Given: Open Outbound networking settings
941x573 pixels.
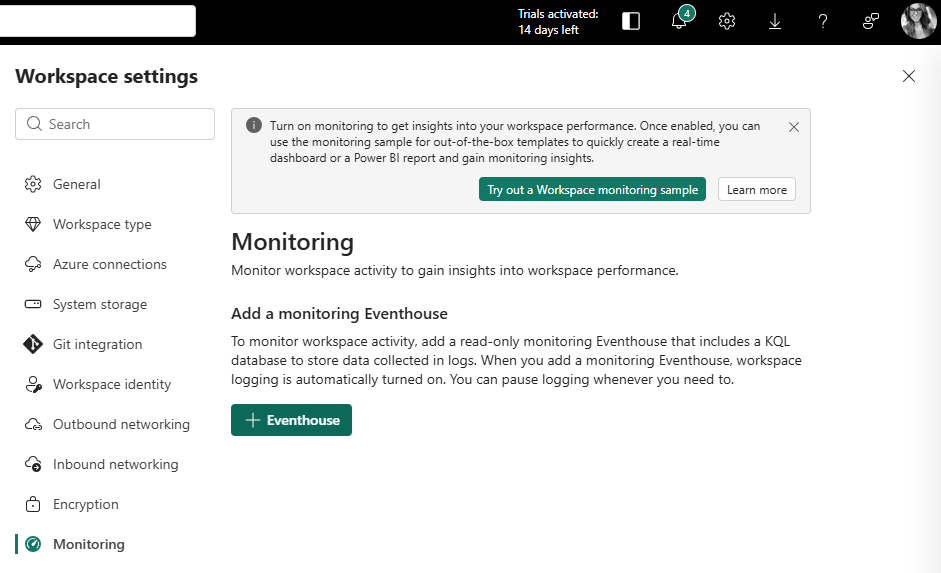Looking at the screenshot, I should tap(121, 424).
